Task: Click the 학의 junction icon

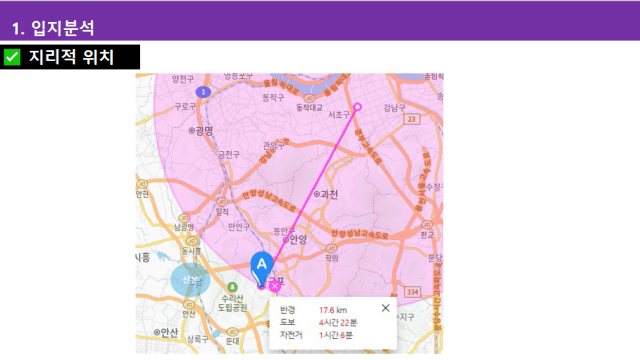Action: tap(331, 248)
